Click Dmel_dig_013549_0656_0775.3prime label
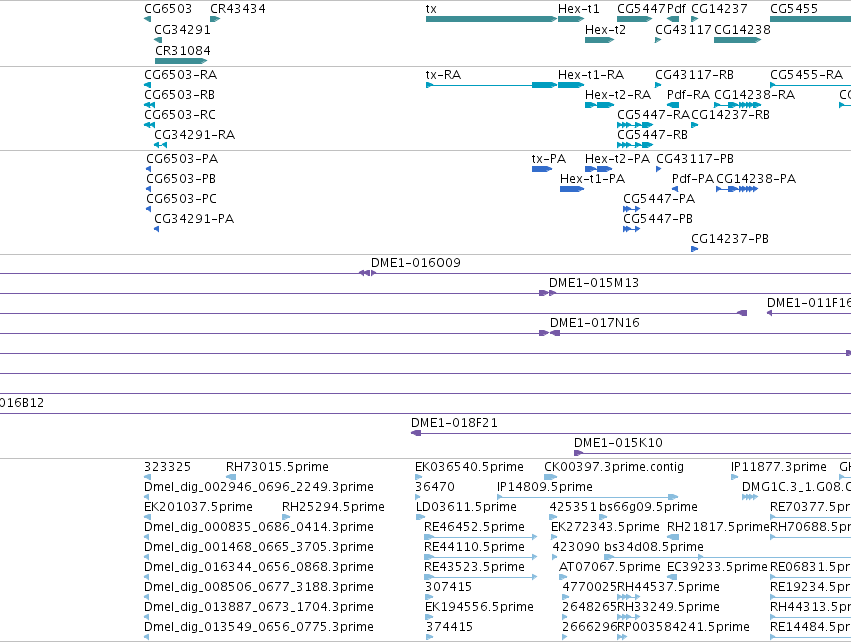The height and width of the screenshot is (642, 851). (x=259, y=627)
